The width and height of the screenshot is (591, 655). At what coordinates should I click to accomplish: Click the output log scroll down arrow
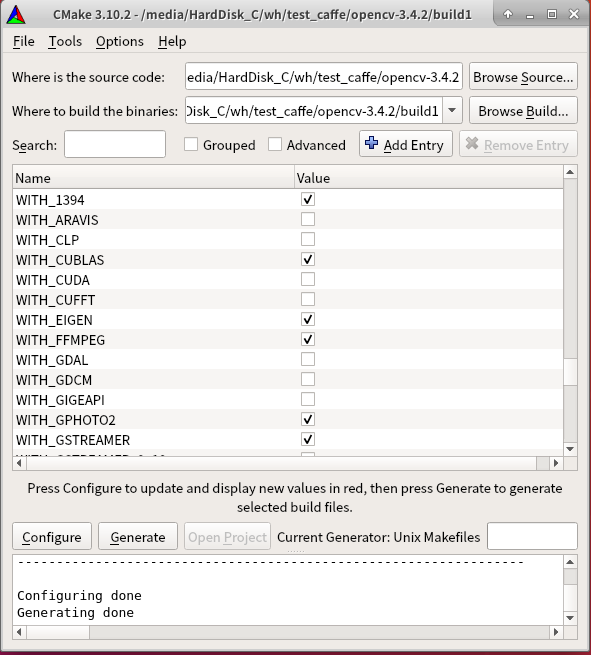tap(570, 617)
